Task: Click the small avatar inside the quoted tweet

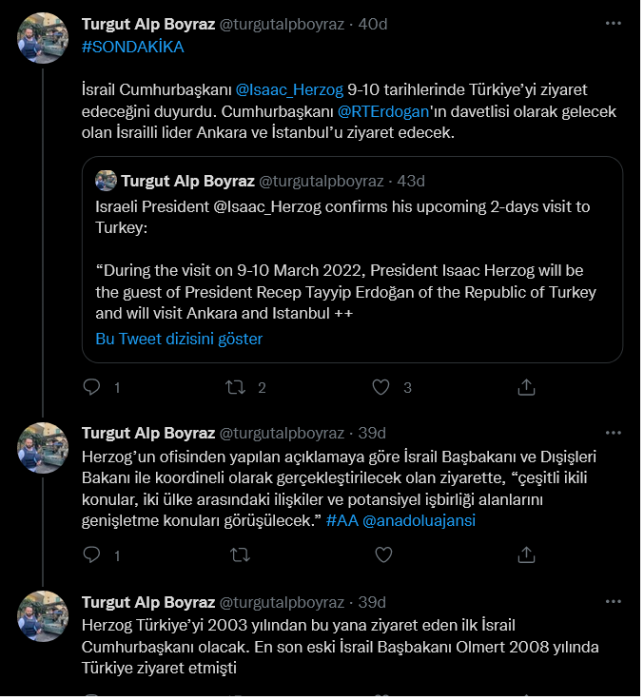Action: coord(106,181)
